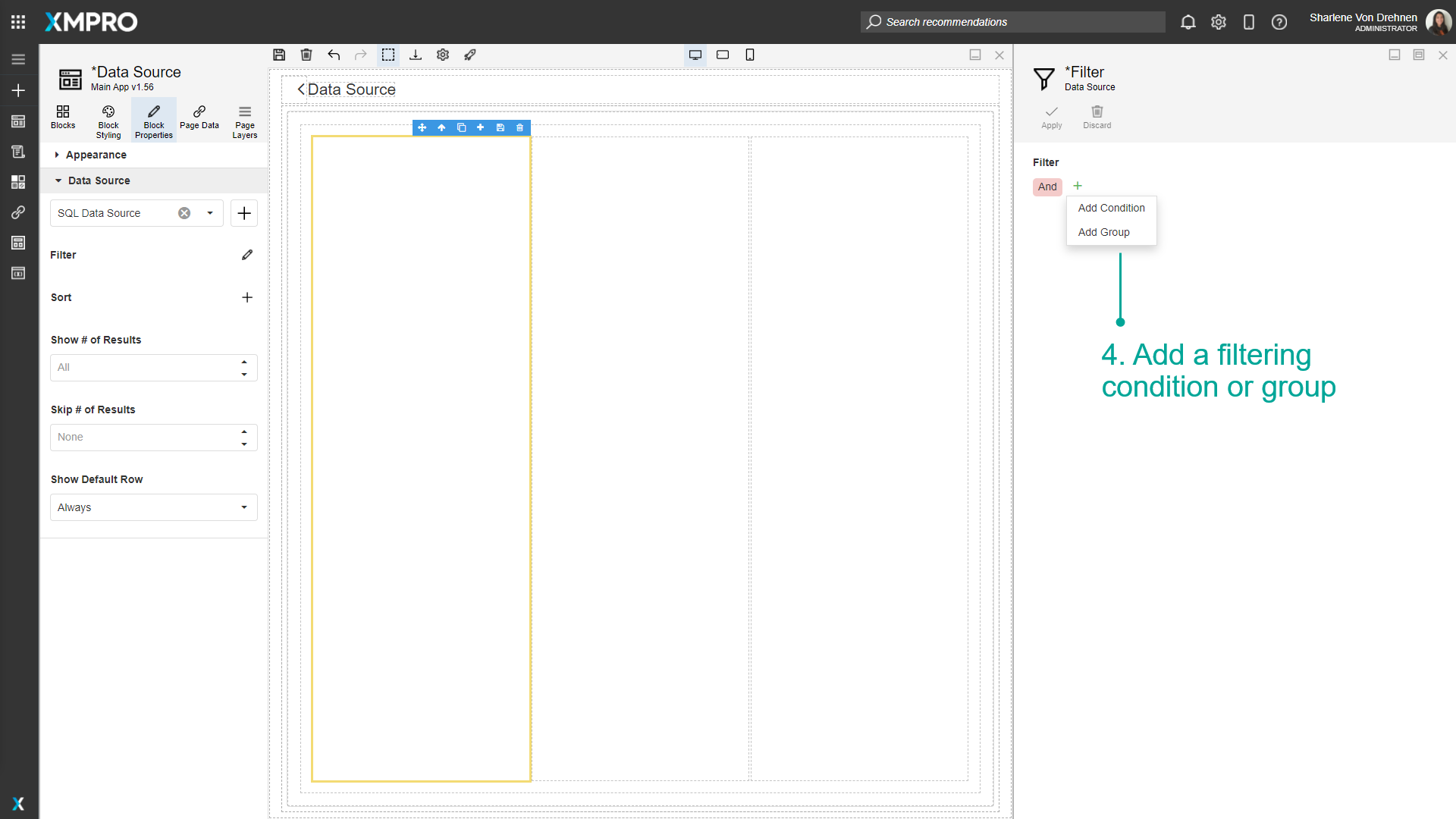
Task: Increase Show # of Results with stepper arrow
Action: click(x=244, y=362)
